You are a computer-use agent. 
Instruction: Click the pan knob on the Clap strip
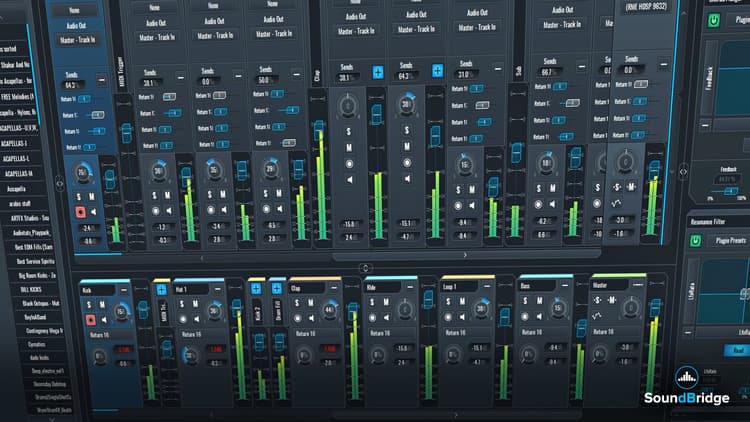[330, 310]
